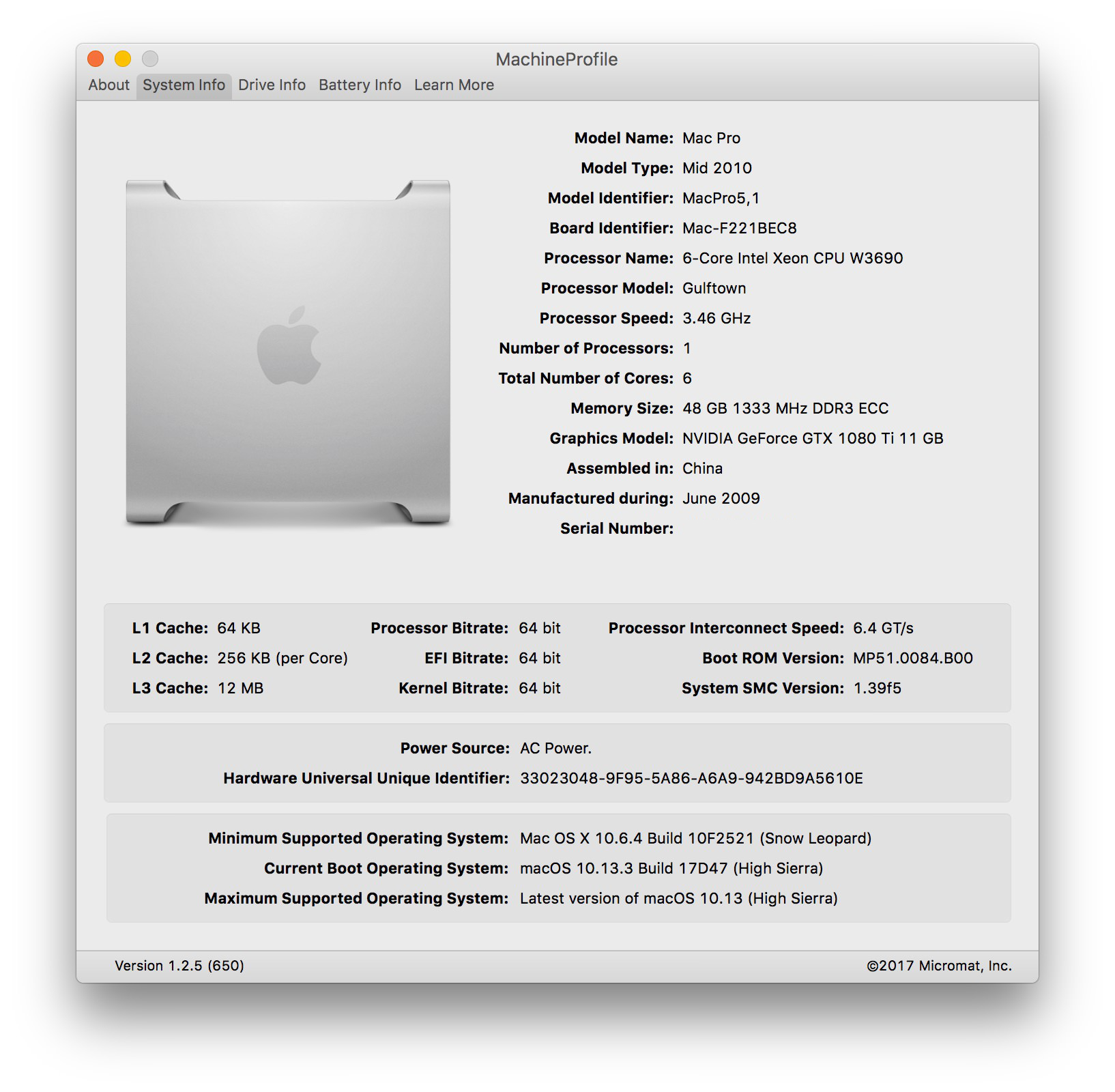This screenshot has width=1115, height=1092.
Task: Click the Serial Number label
Action: pyautogui.click(x=617, y=528)
